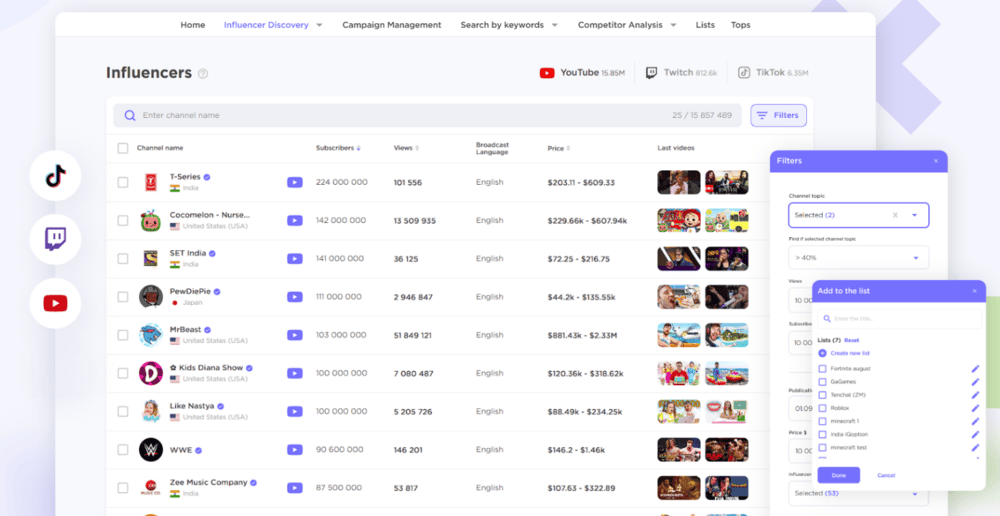Tick the checkbox for MrBeast row
The width and height of the screenshot is (1000, 516).
tap(122, 335)
